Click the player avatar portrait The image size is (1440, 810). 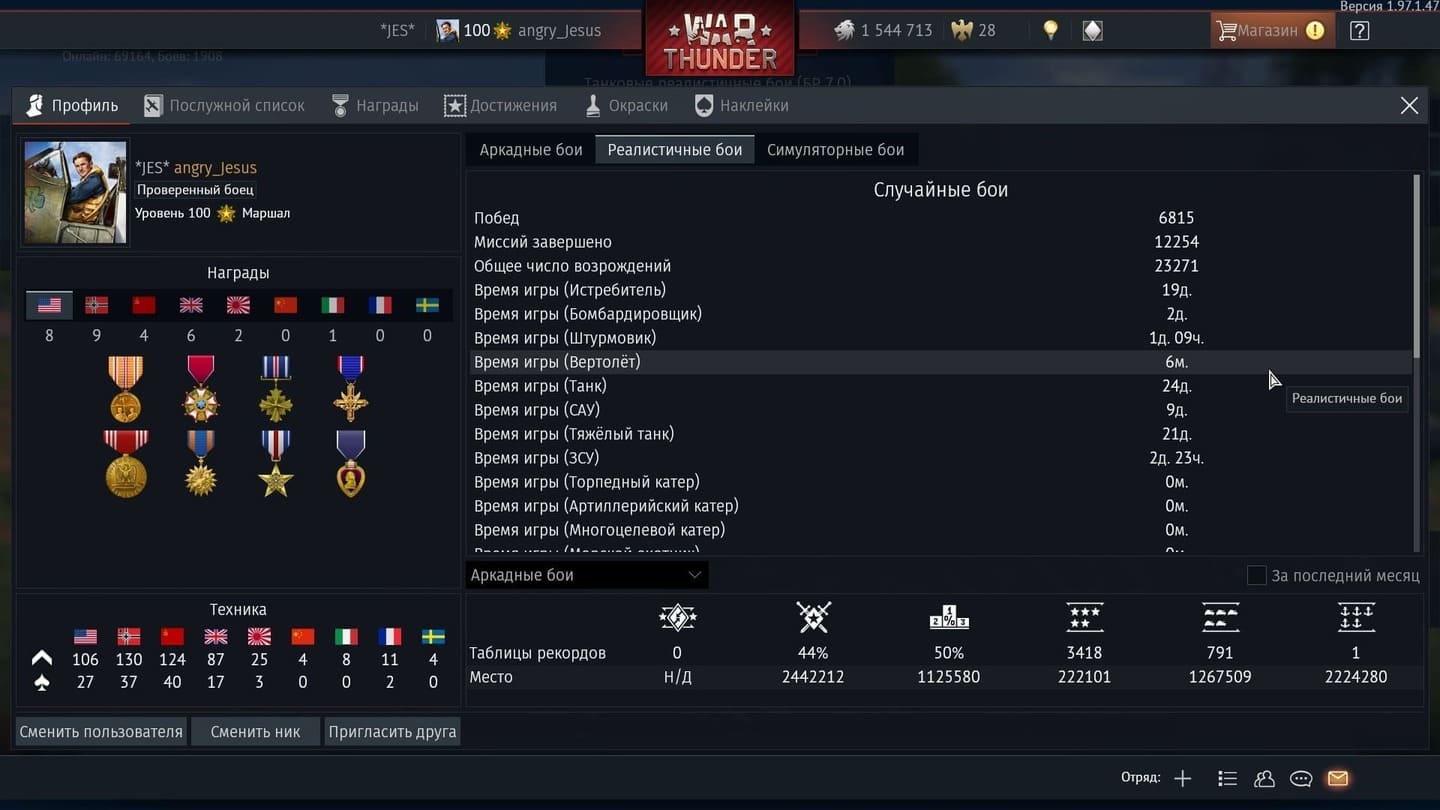pos(75,192)
